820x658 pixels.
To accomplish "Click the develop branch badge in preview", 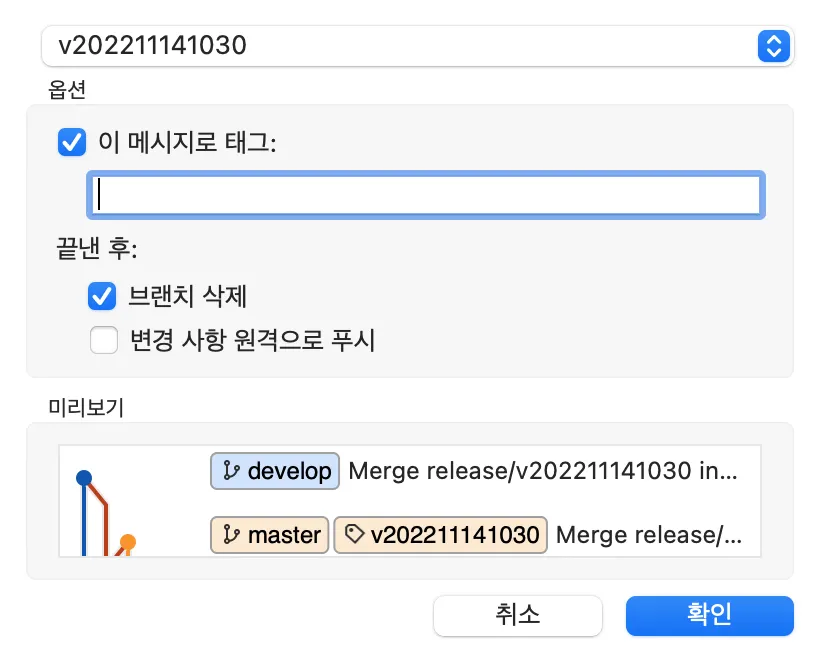I will point(275,471).
